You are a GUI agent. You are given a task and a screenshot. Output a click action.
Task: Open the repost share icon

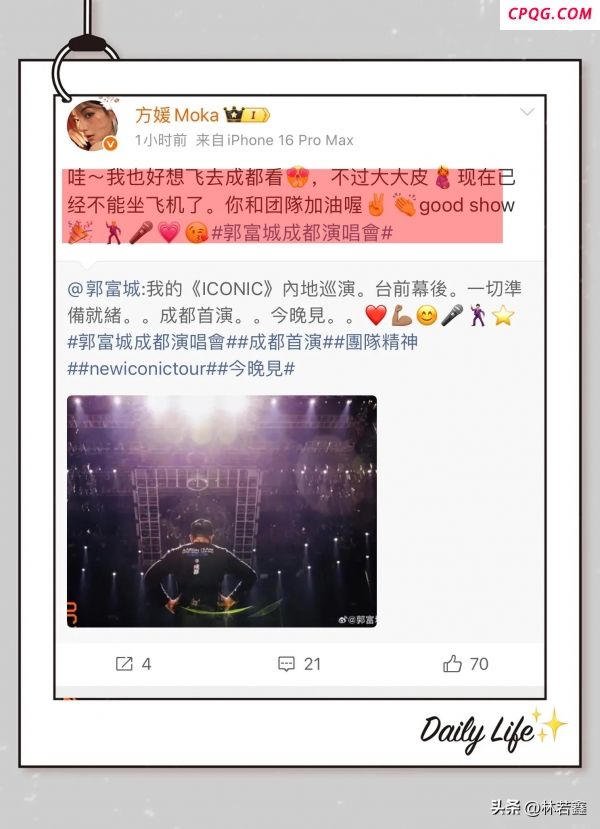(x=124, y=664)
